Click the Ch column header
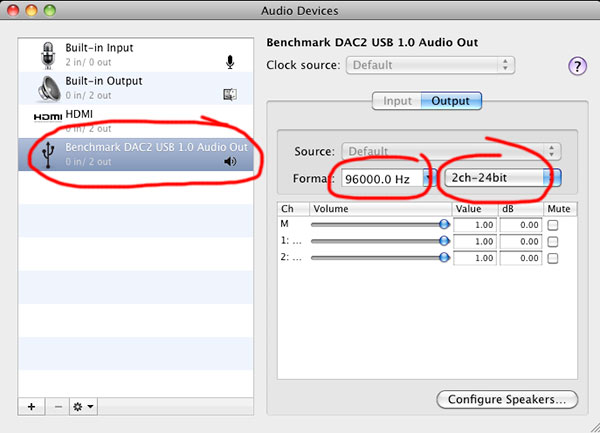This screenshot has height=433, width=600. point(293,209)
